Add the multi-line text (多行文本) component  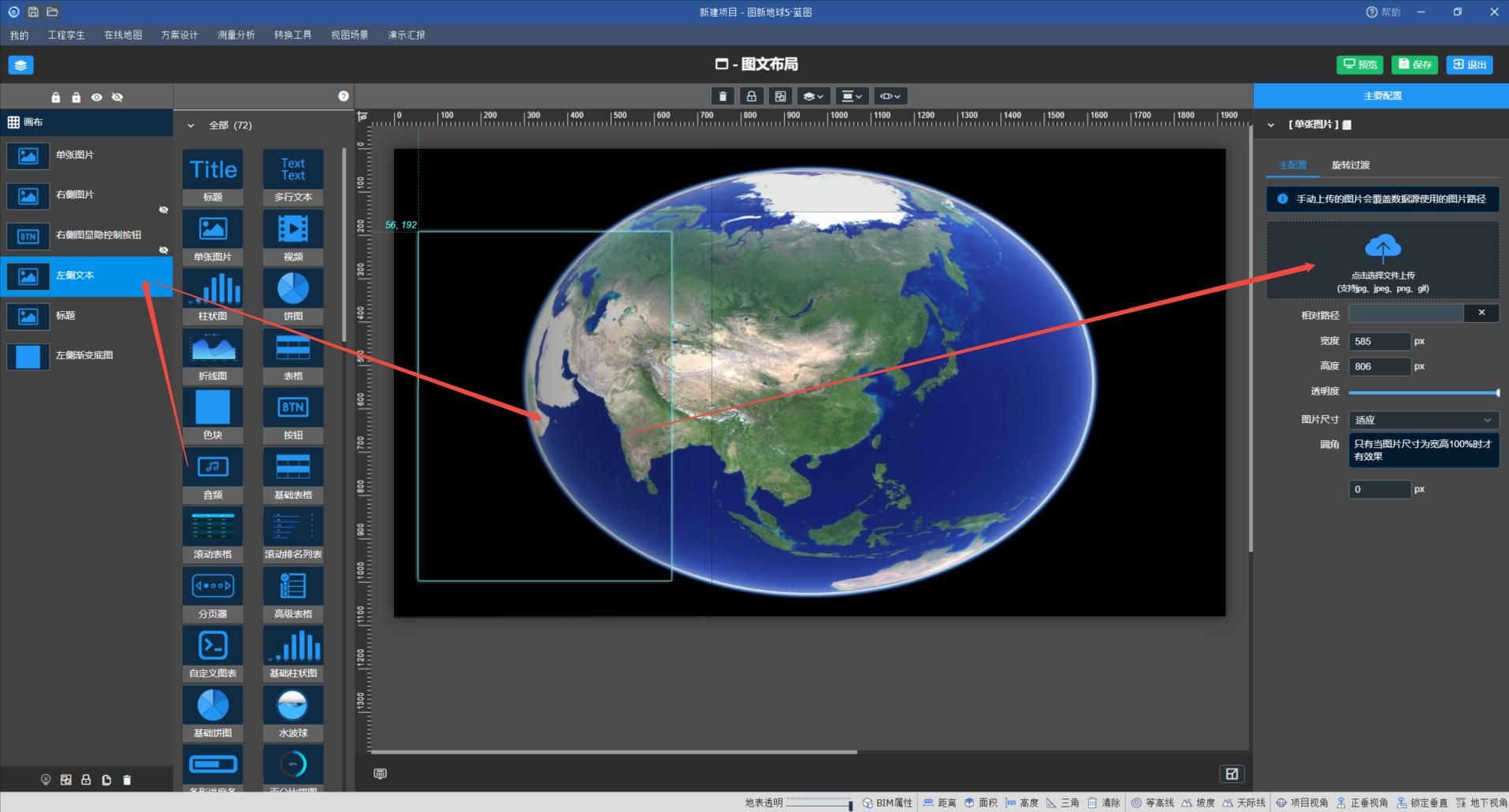(293, 177)
